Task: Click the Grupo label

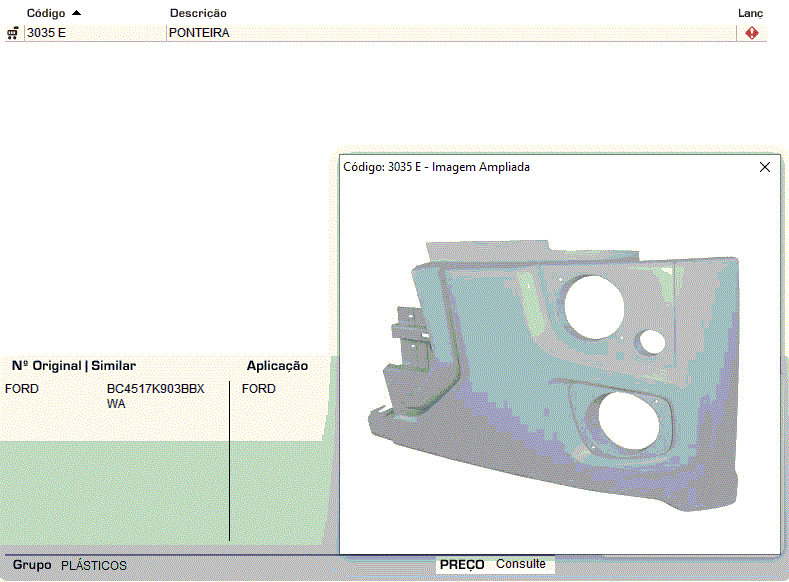Action: [x=32, y=565]
